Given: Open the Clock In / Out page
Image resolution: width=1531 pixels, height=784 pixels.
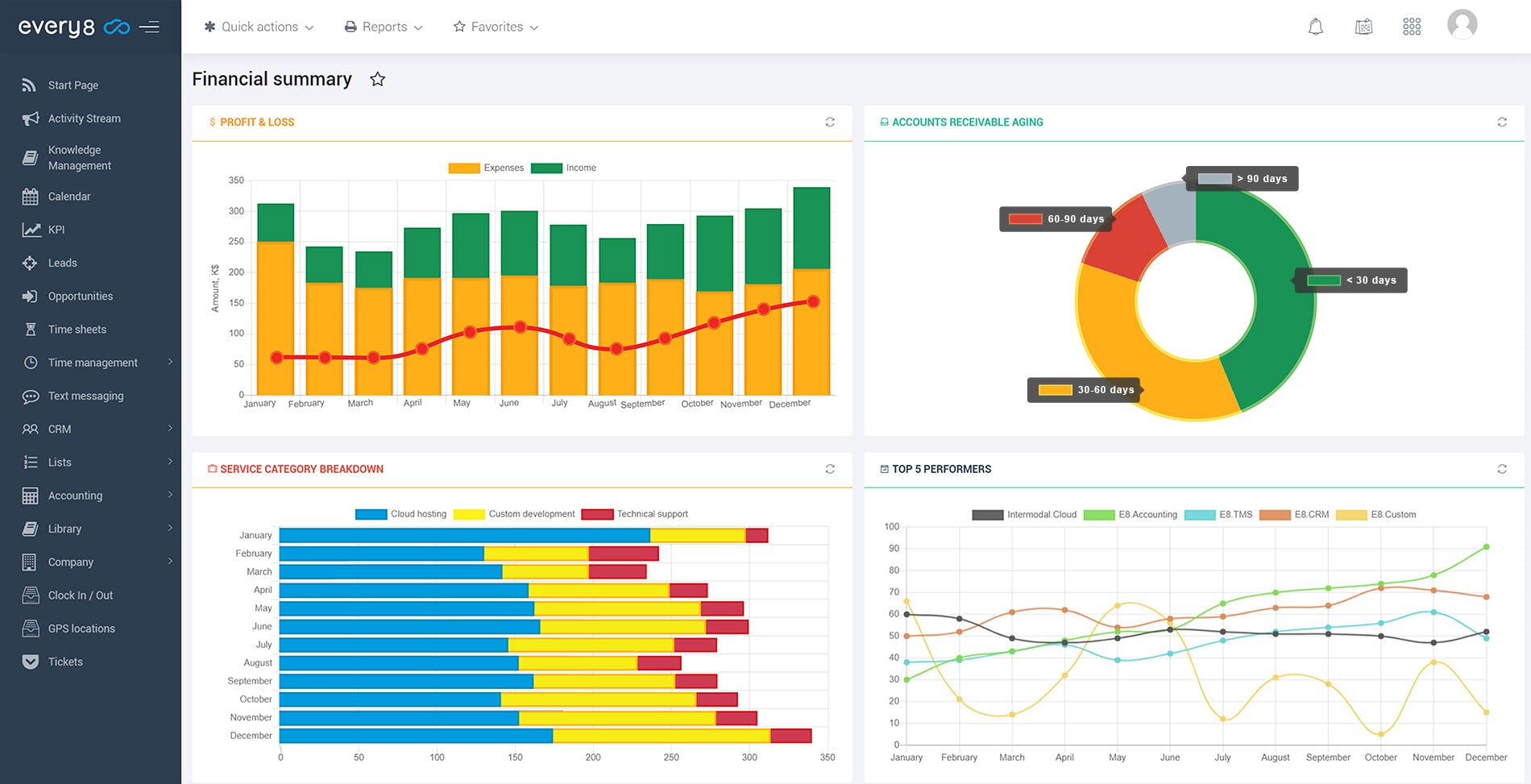Looking at the screenshot, I should point(81,595).
